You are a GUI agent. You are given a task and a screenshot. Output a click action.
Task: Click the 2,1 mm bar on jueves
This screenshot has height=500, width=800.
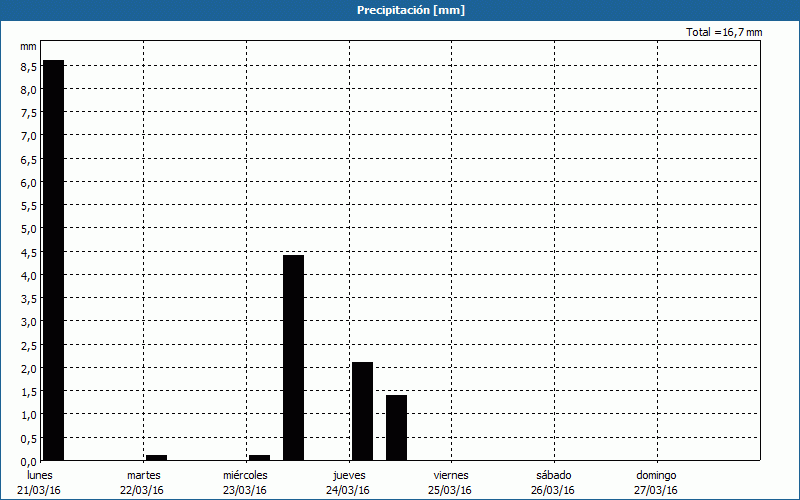tap(362, 411)
